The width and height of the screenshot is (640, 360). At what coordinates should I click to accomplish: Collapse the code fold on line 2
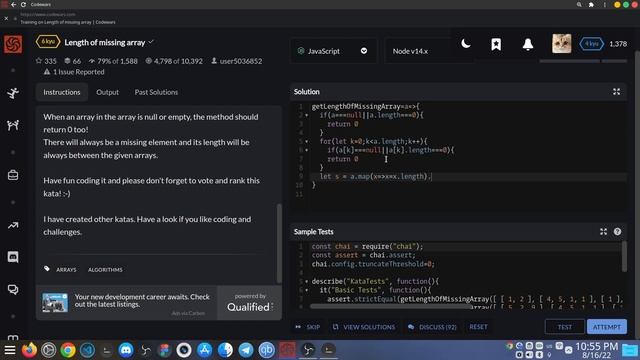click(x=307, y=116)
